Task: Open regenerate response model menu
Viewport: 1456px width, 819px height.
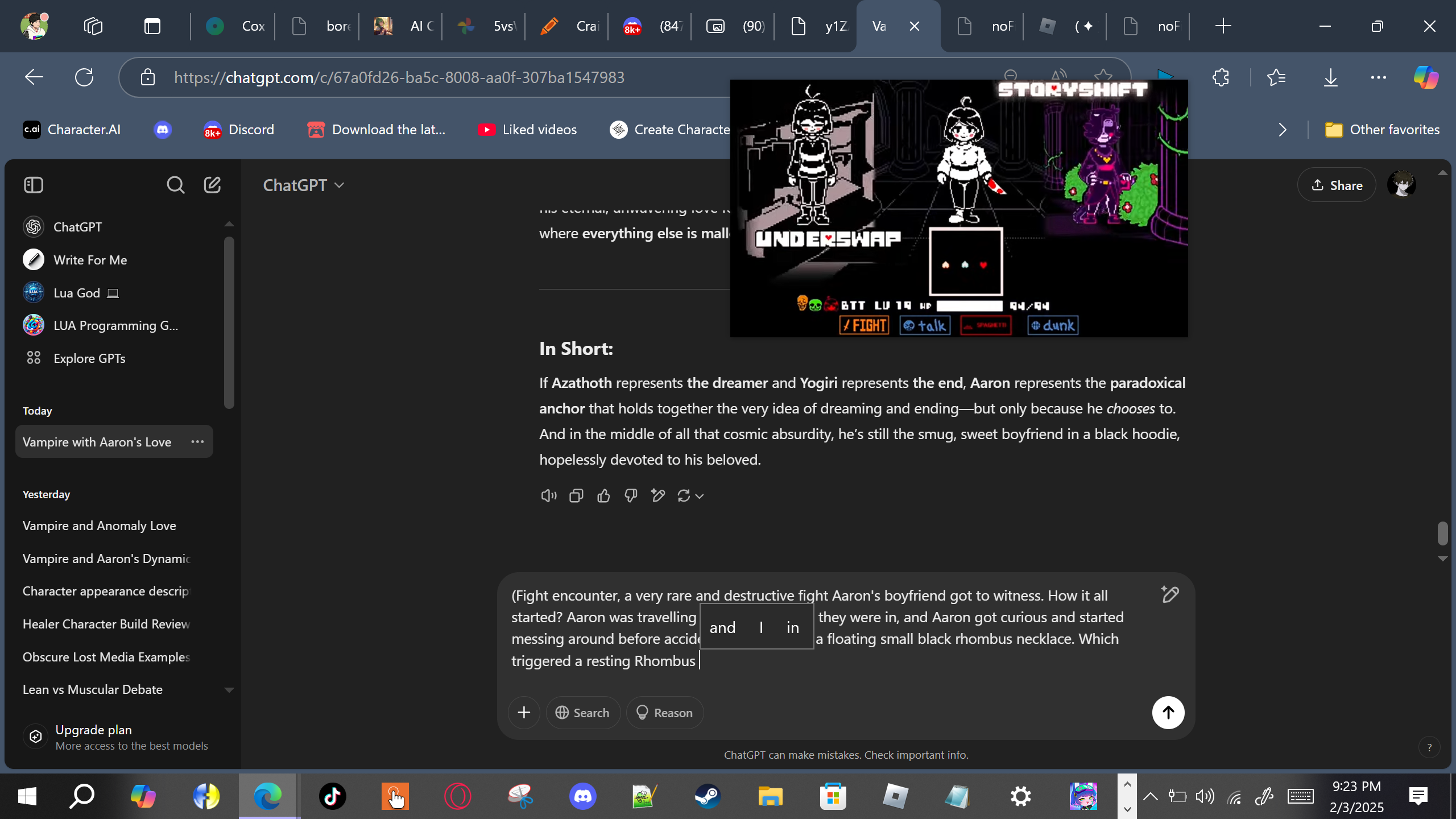Action: coord(690,496)
